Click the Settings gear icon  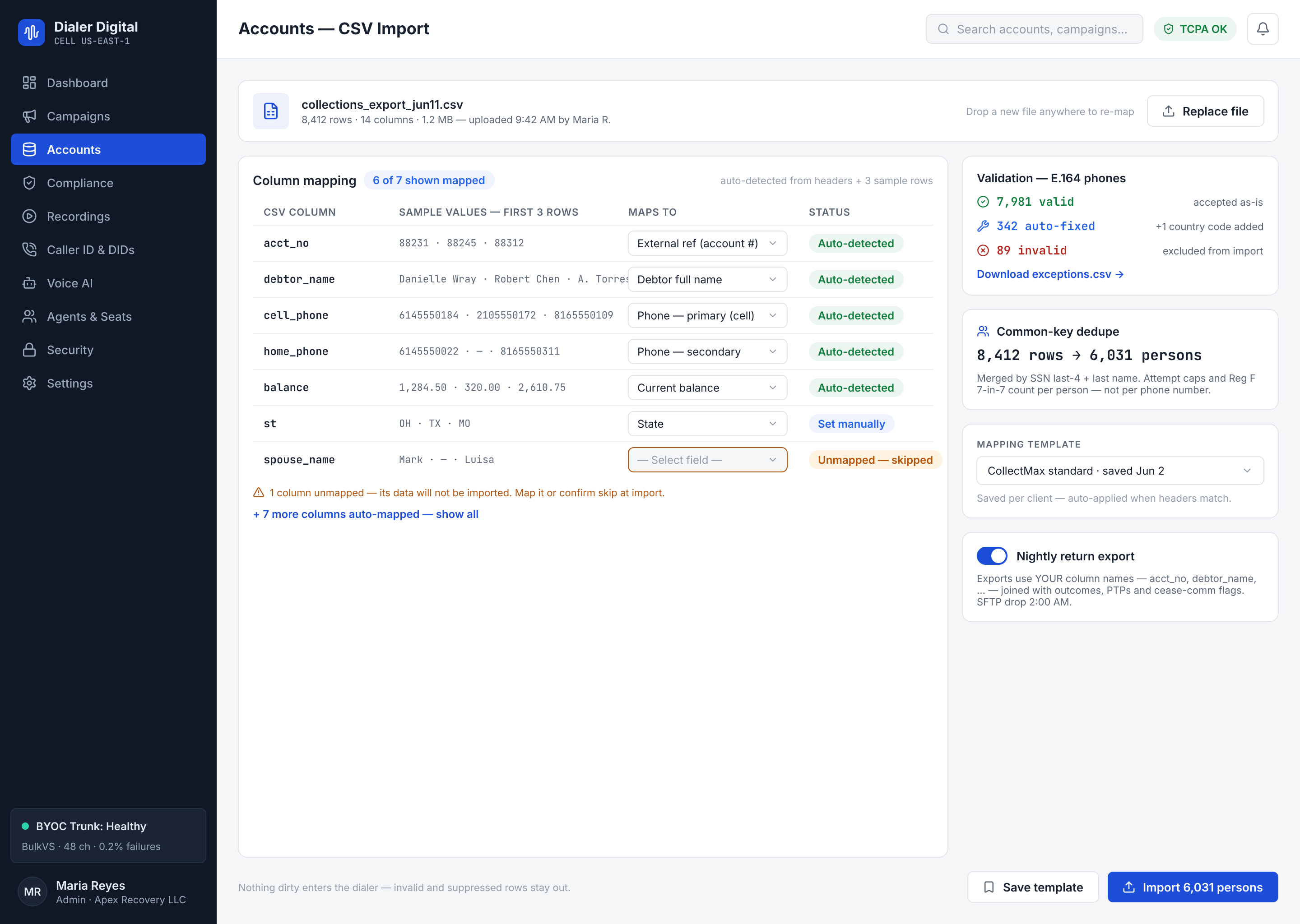29,383
